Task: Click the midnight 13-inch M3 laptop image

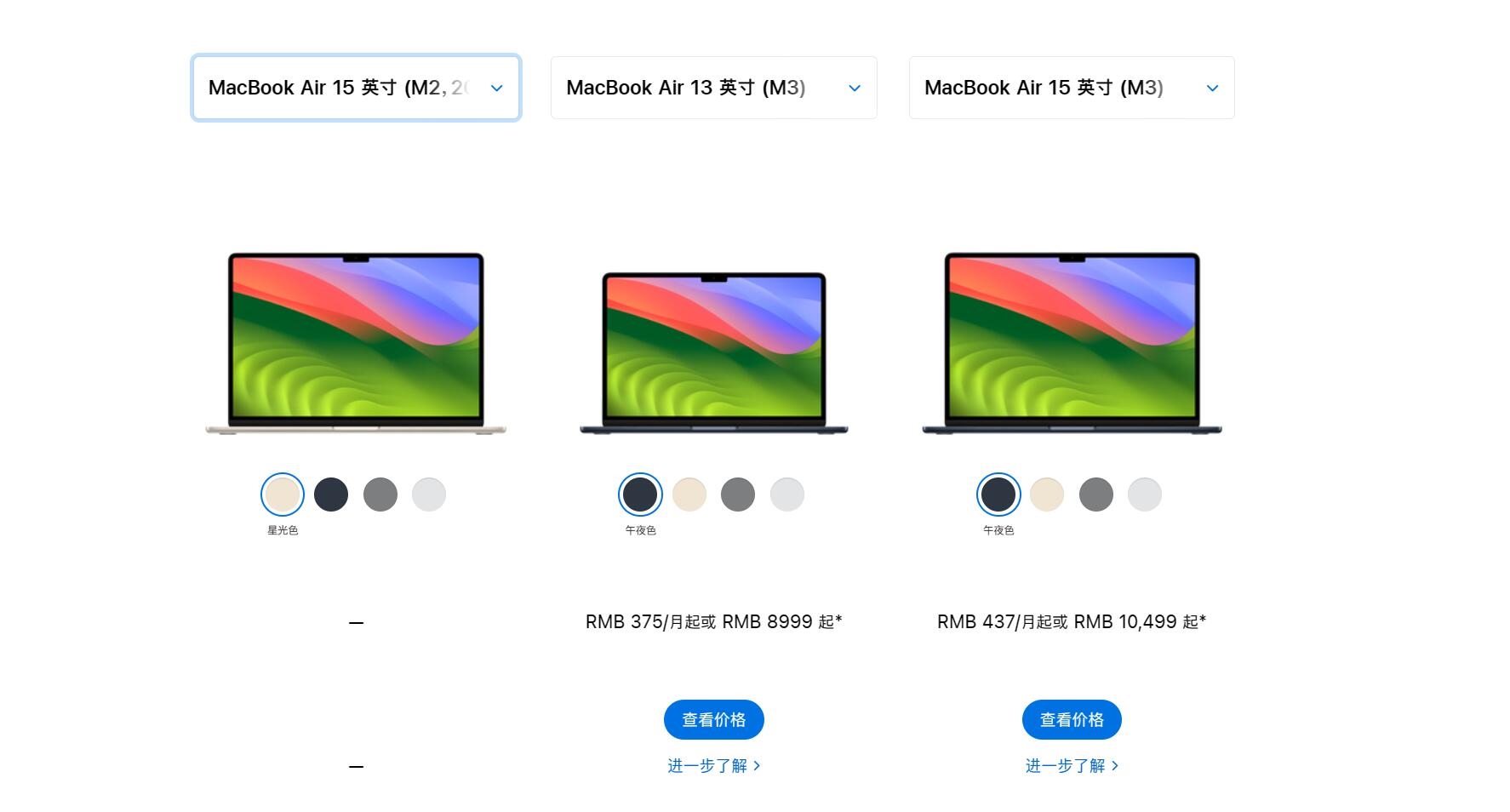Action: click(713, 353)
